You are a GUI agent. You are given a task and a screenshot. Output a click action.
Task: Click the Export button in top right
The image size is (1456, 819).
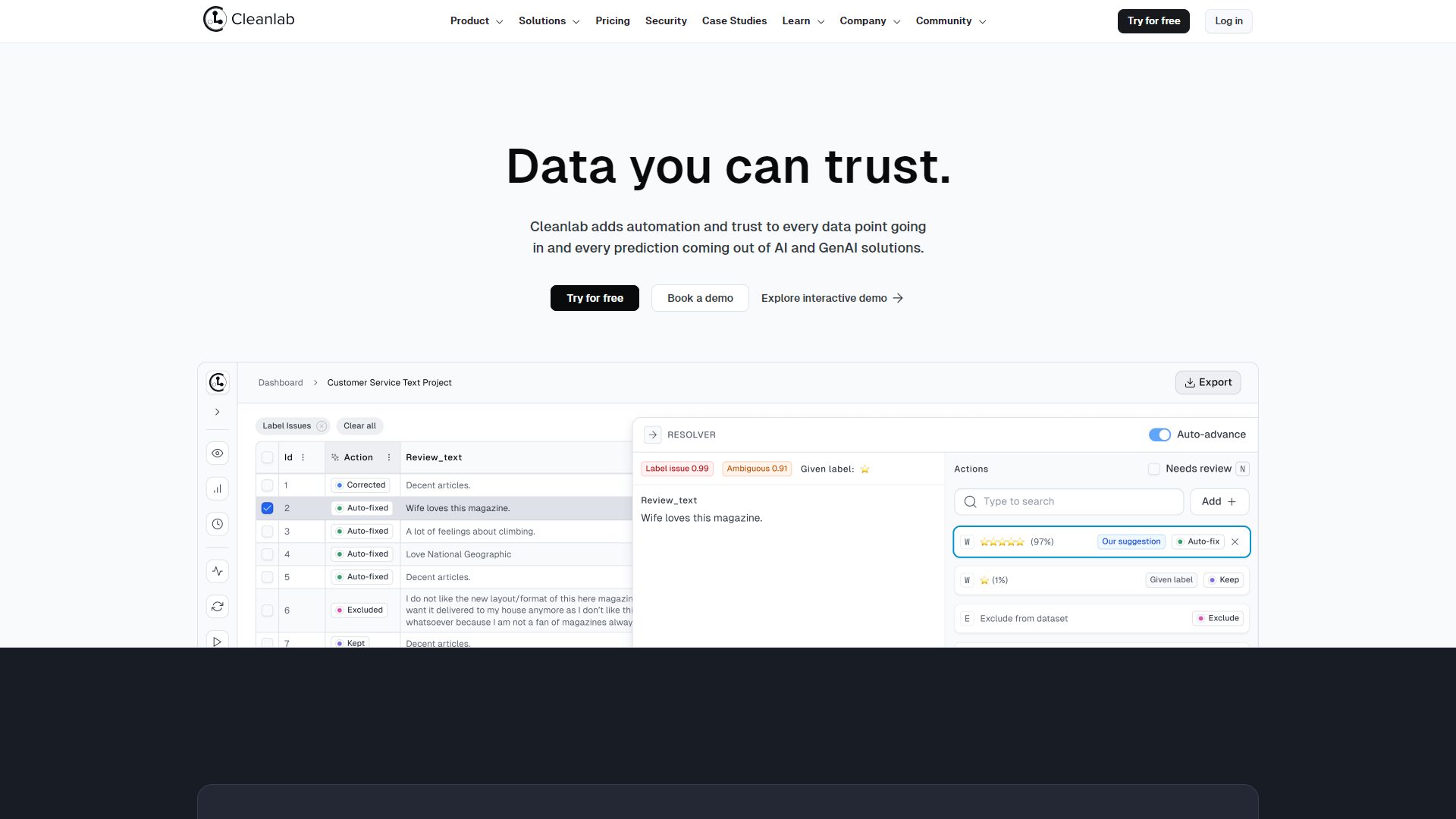click(x=1207, y=382)
